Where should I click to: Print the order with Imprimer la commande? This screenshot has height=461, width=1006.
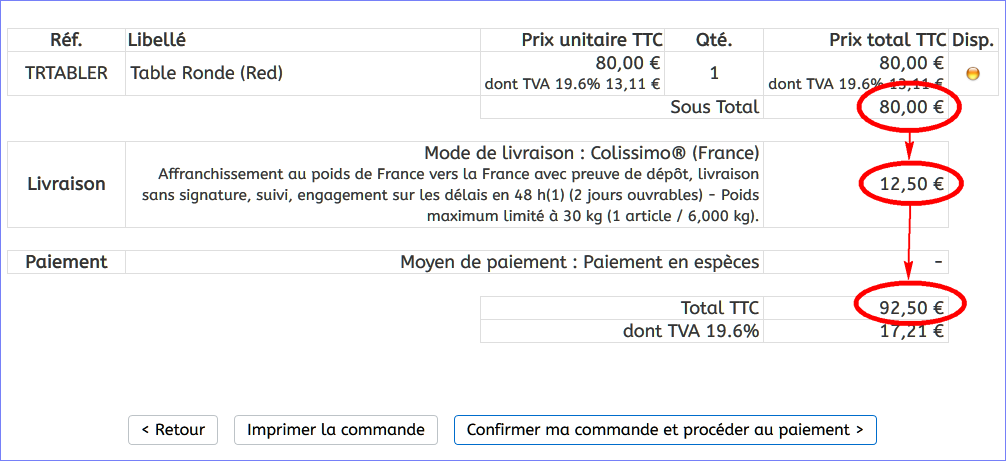tap(336, 430)
